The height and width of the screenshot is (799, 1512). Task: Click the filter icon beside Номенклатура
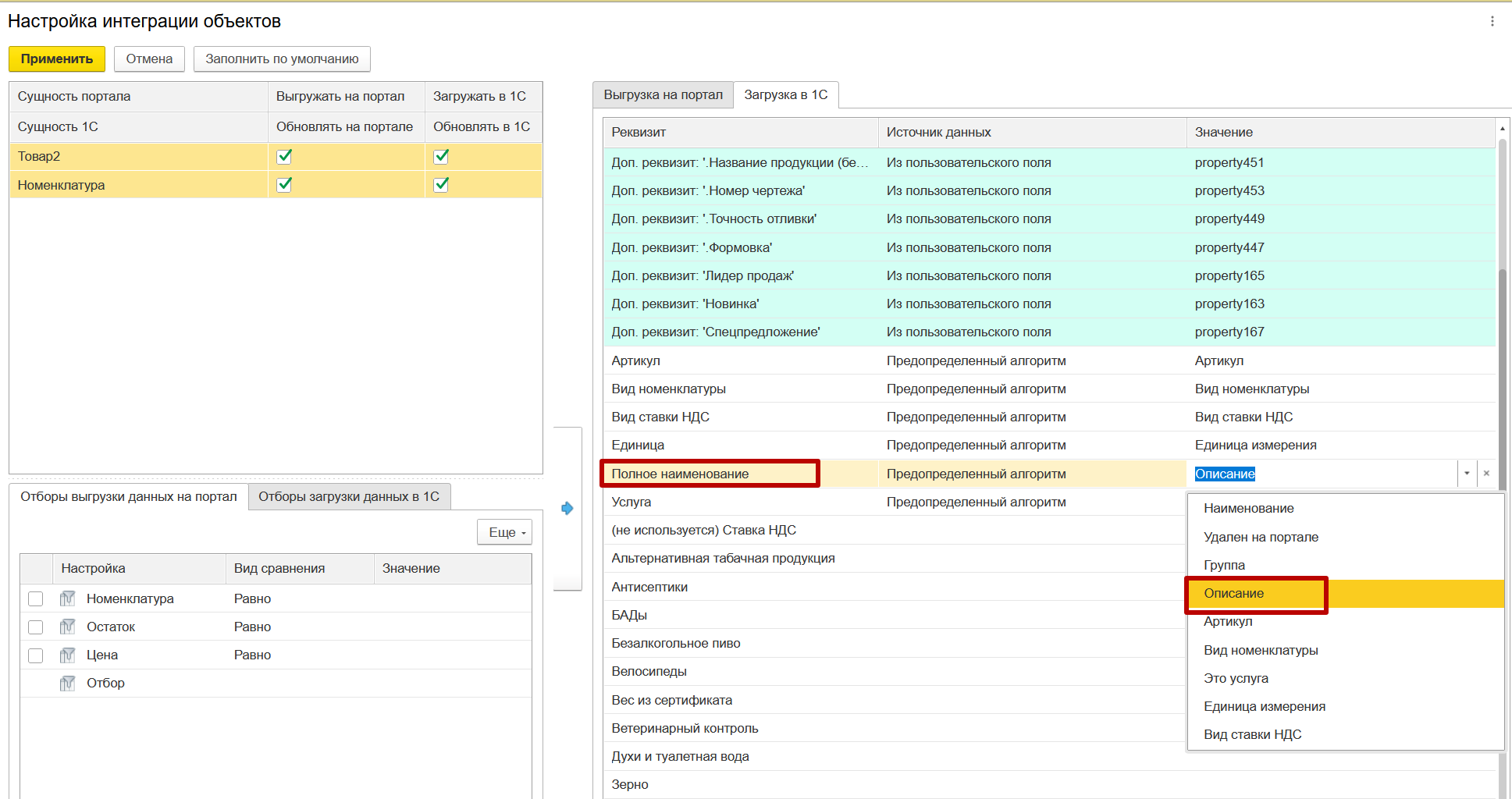68,598
